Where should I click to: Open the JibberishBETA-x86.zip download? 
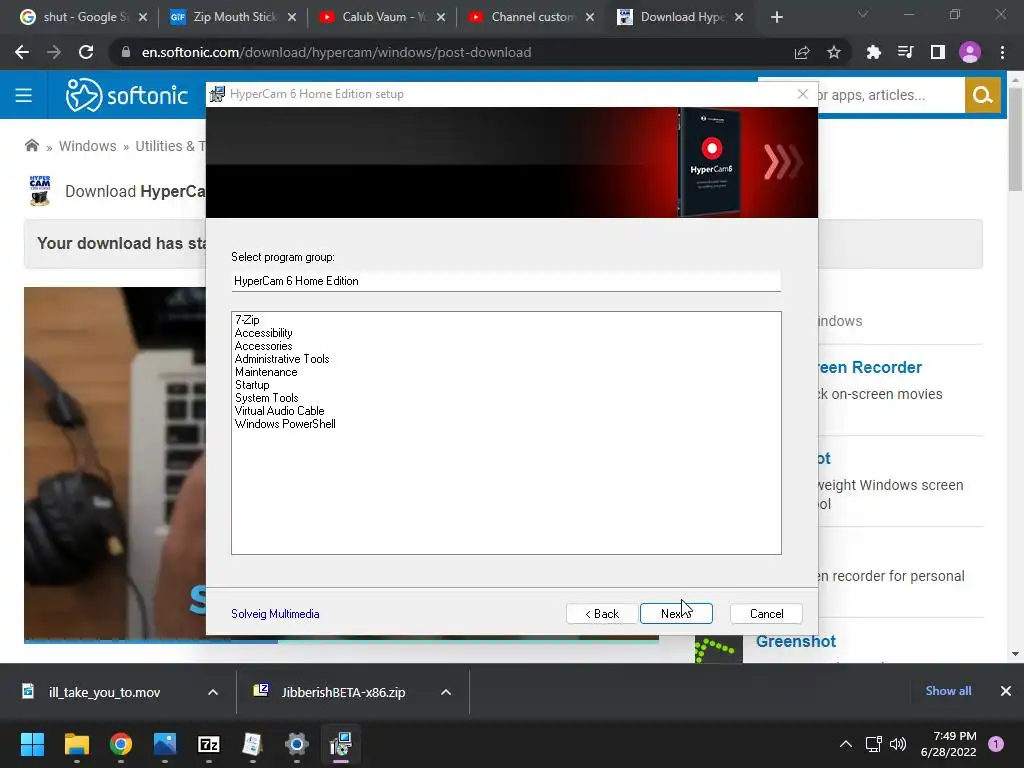343,692
